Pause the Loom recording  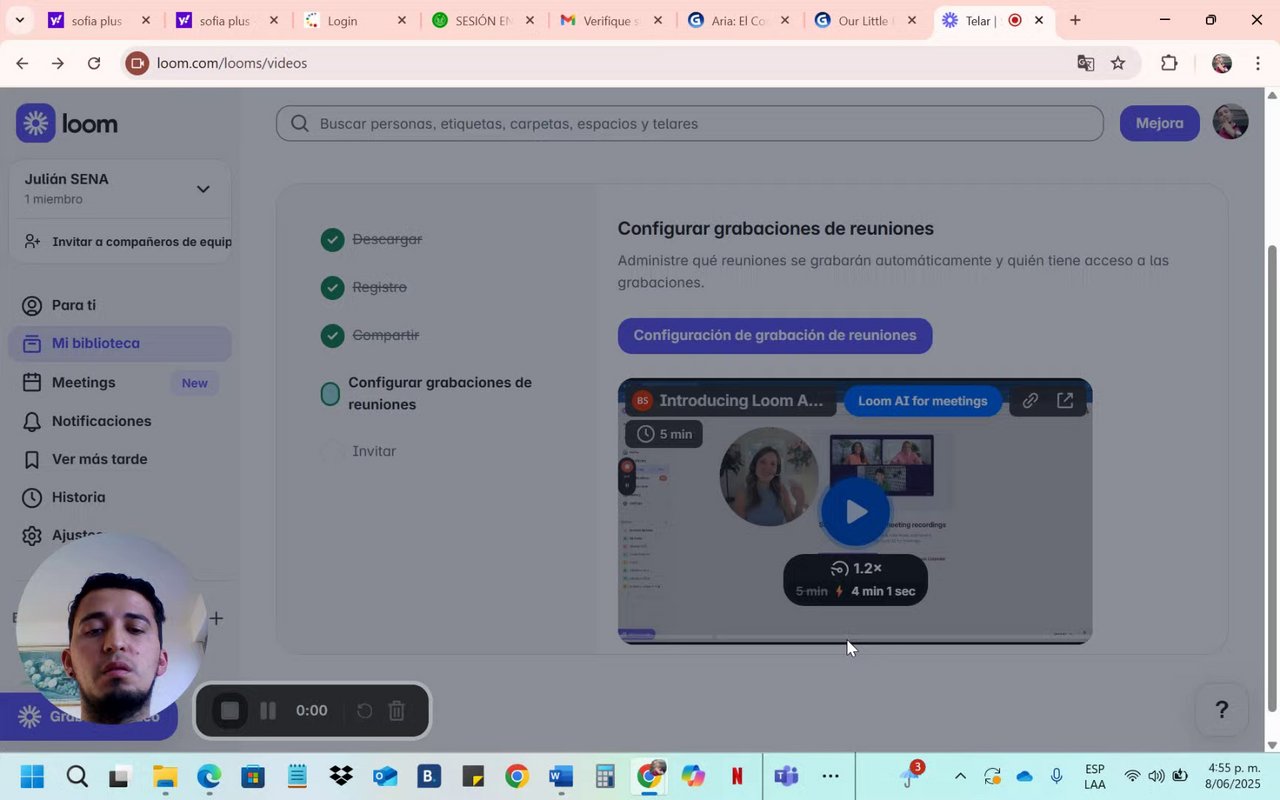coord(268,711)
